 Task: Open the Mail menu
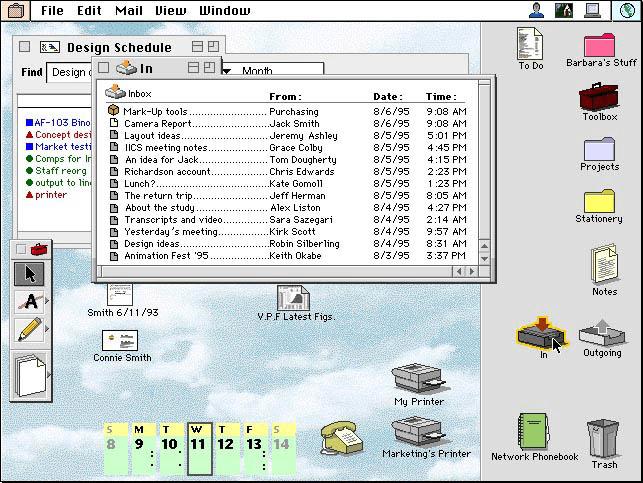(x=129, y=11)
